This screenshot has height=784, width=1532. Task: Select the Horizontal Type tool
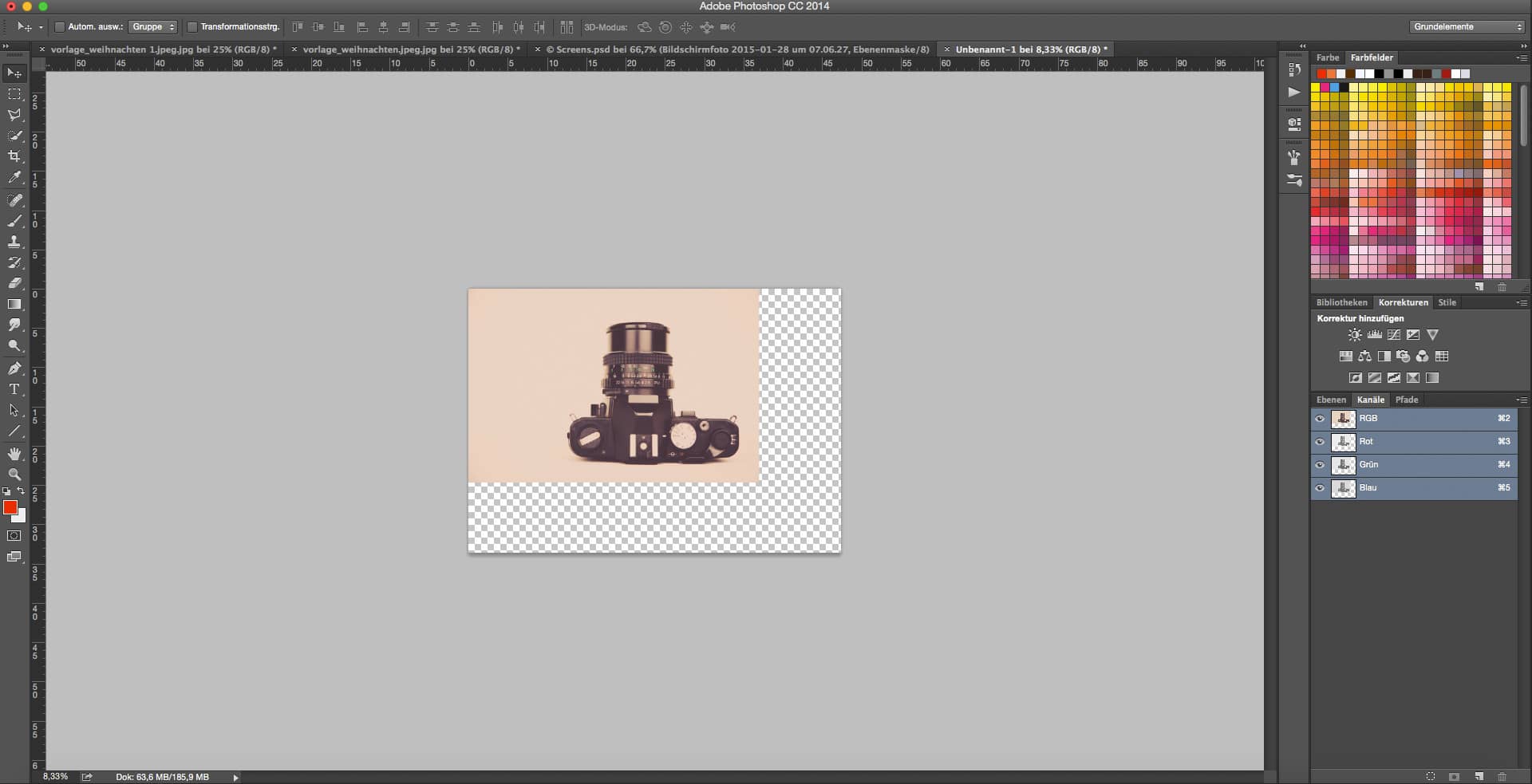pos(14,389)
